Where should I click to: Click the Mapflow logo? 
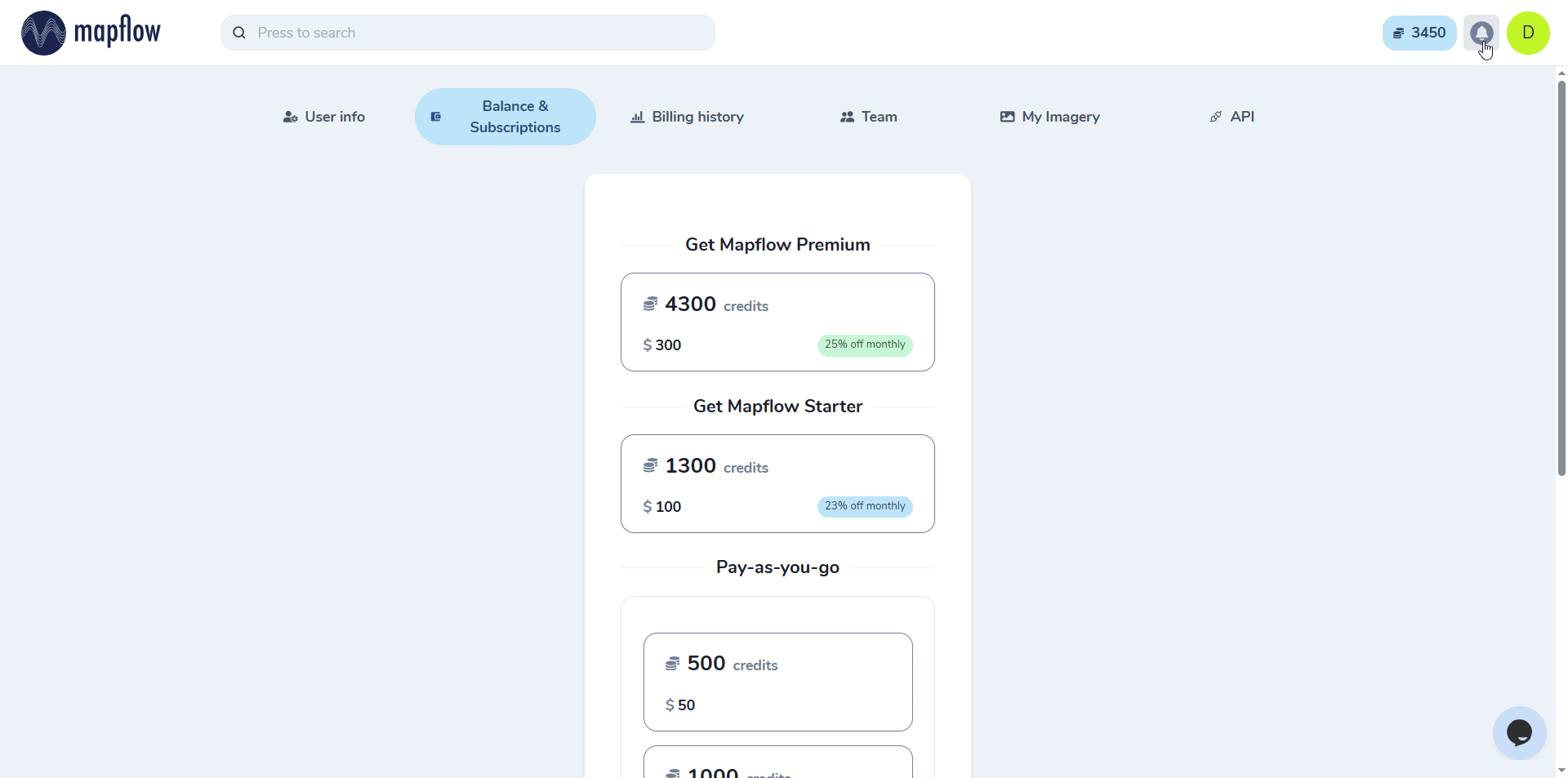tap(91, 33)
